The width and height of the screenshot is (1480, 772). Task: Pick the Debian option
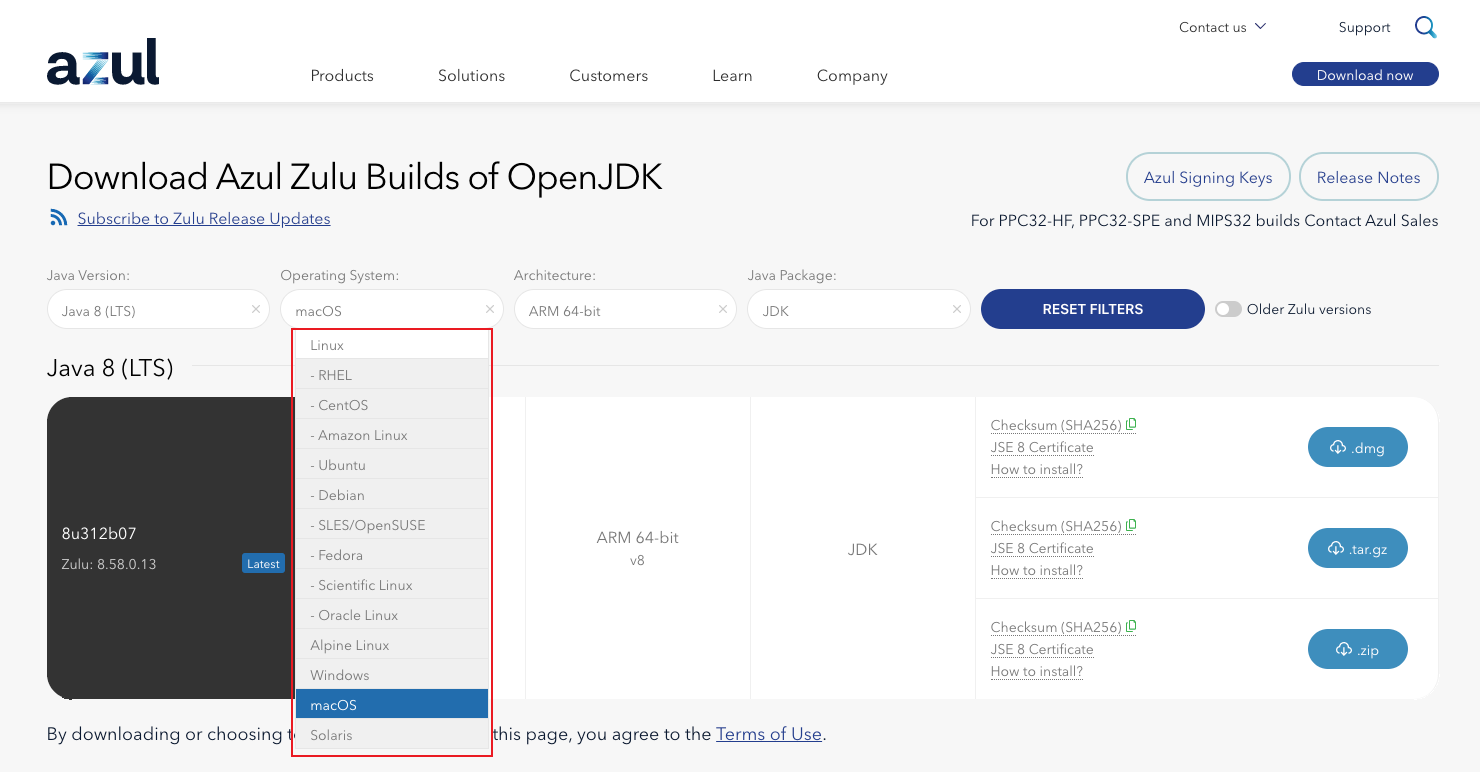point(392,495)
